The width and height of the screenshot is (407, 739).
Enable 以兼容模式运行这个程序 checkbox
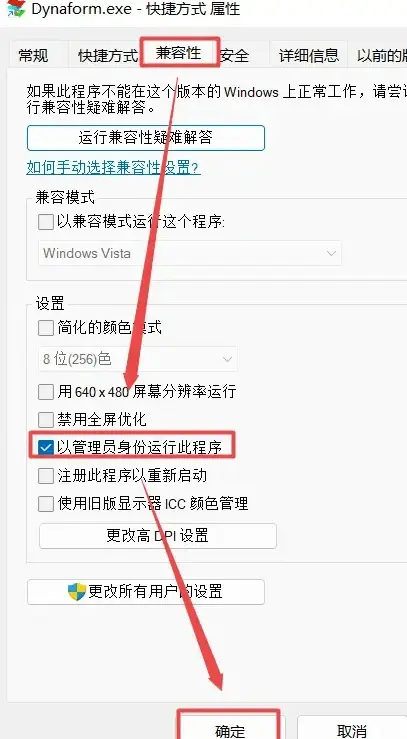[x=46, y=222]
